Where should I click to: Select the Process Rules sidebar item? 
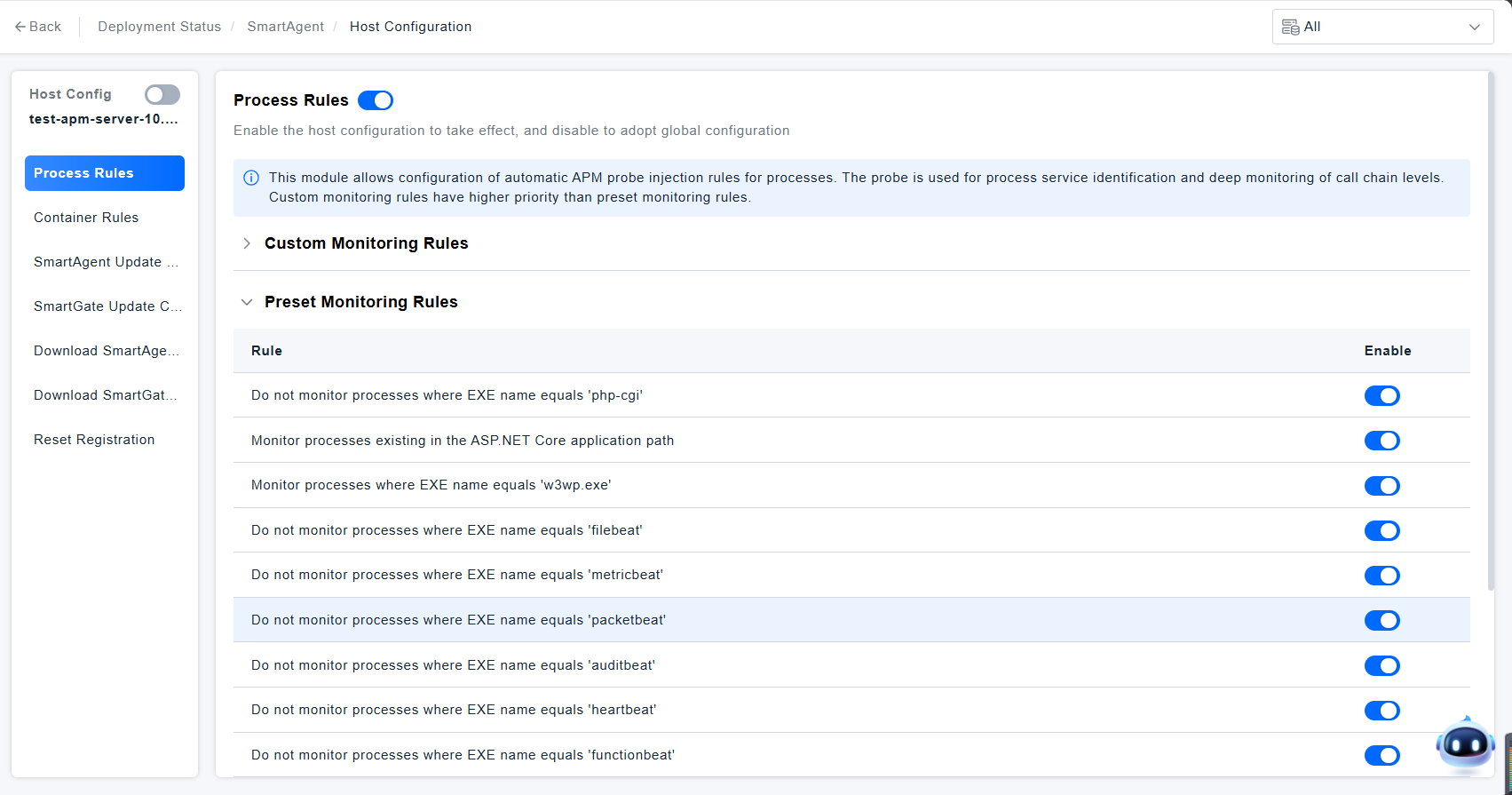tap(104, 173)
